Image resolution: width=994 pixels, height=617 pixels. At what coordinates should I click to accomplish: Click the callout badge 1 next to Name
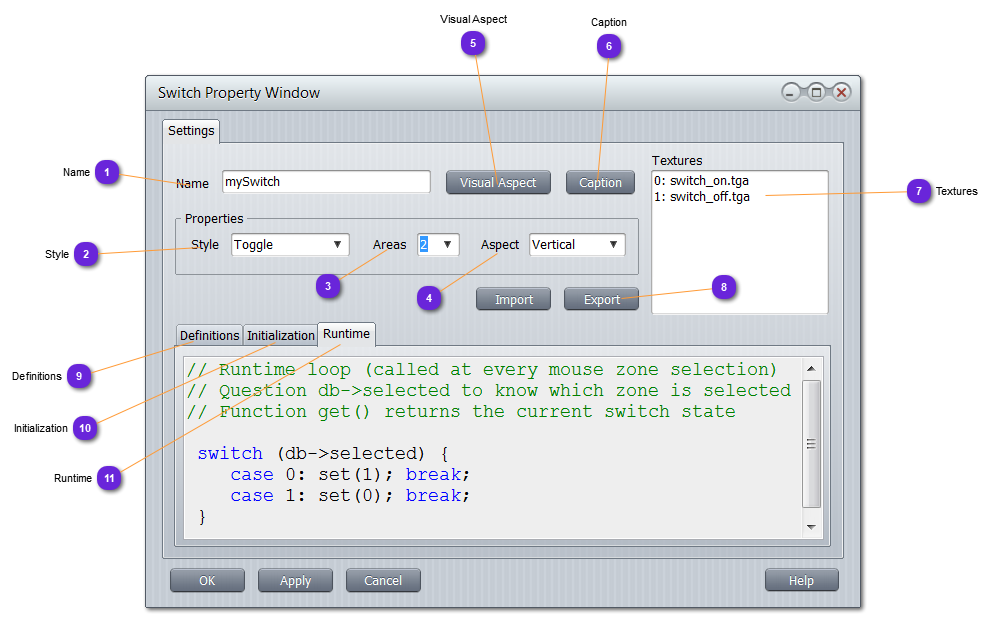pyautogui.click(x=107, y=172)
